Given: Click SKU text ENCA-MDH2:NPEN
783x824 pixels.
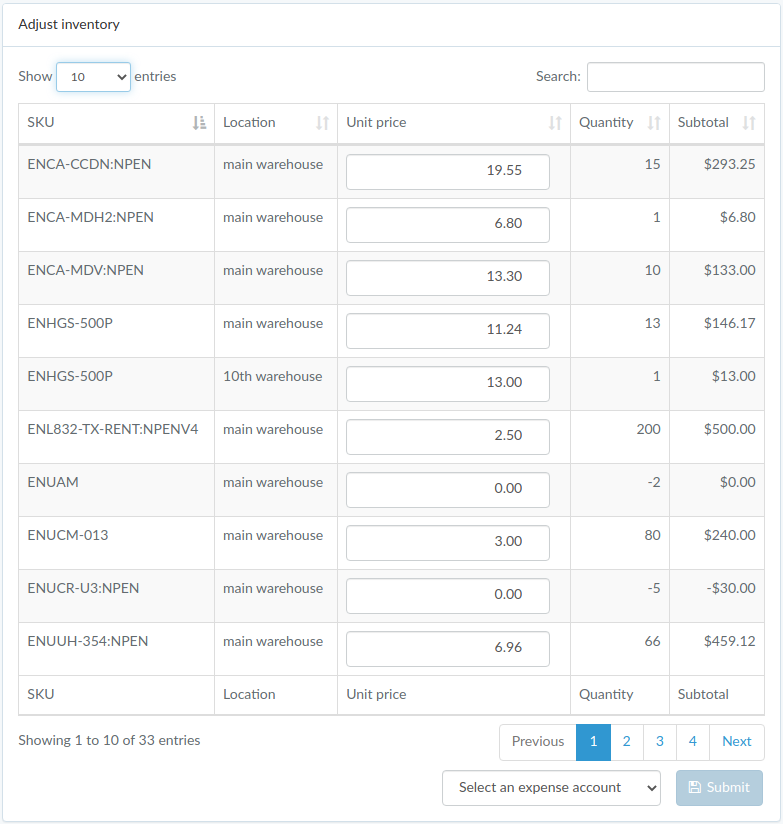Looking at the screenshot, I should [90, 218].
